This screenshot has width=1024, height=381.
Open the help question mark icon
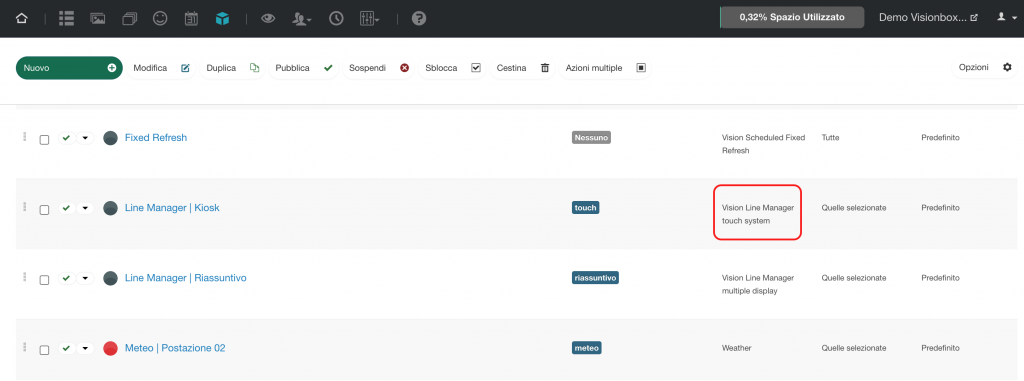[419, 18]
